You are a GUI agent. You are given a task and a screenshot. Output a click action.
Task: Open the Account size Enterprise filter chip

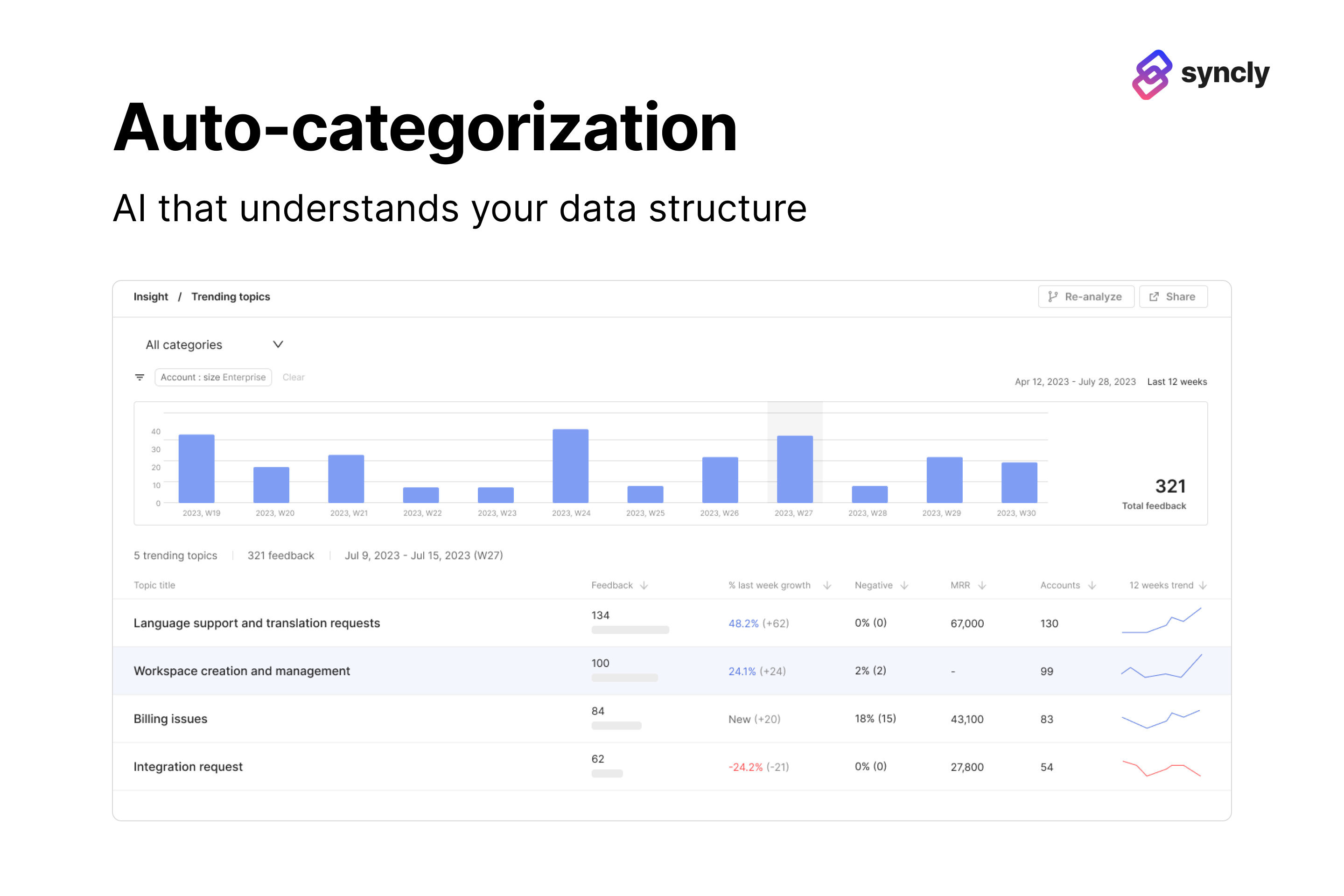coord(213,377)
